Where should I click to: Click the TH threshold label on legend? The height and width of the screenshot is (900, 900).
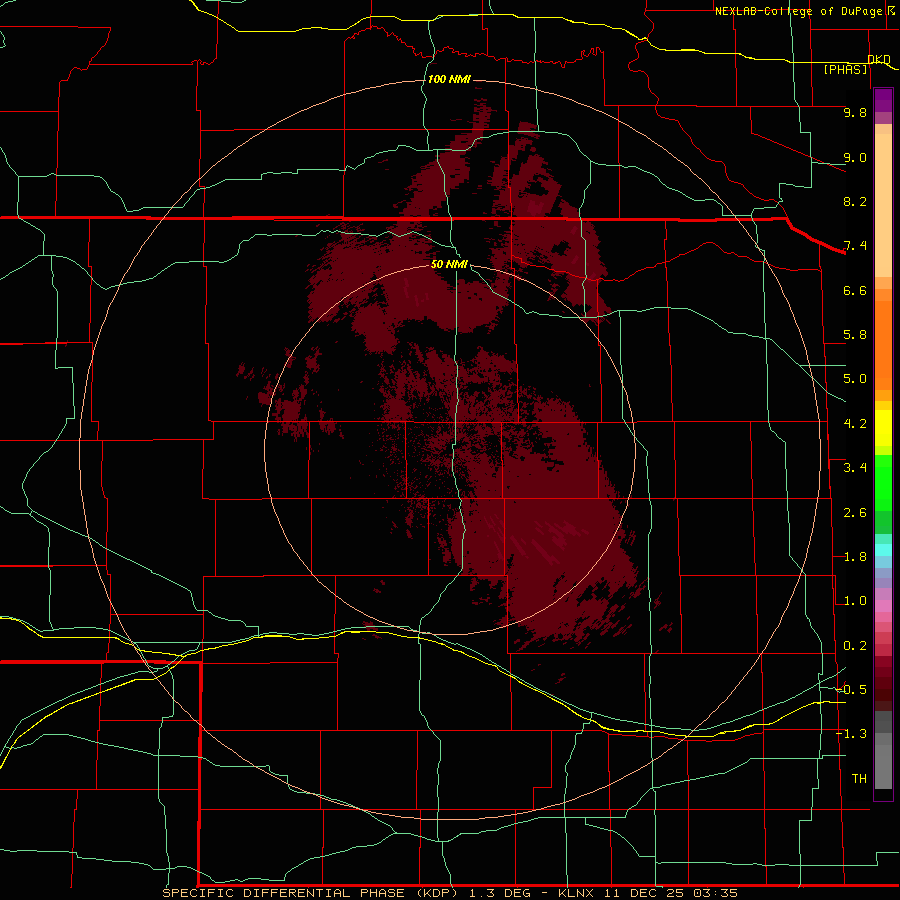859,778
